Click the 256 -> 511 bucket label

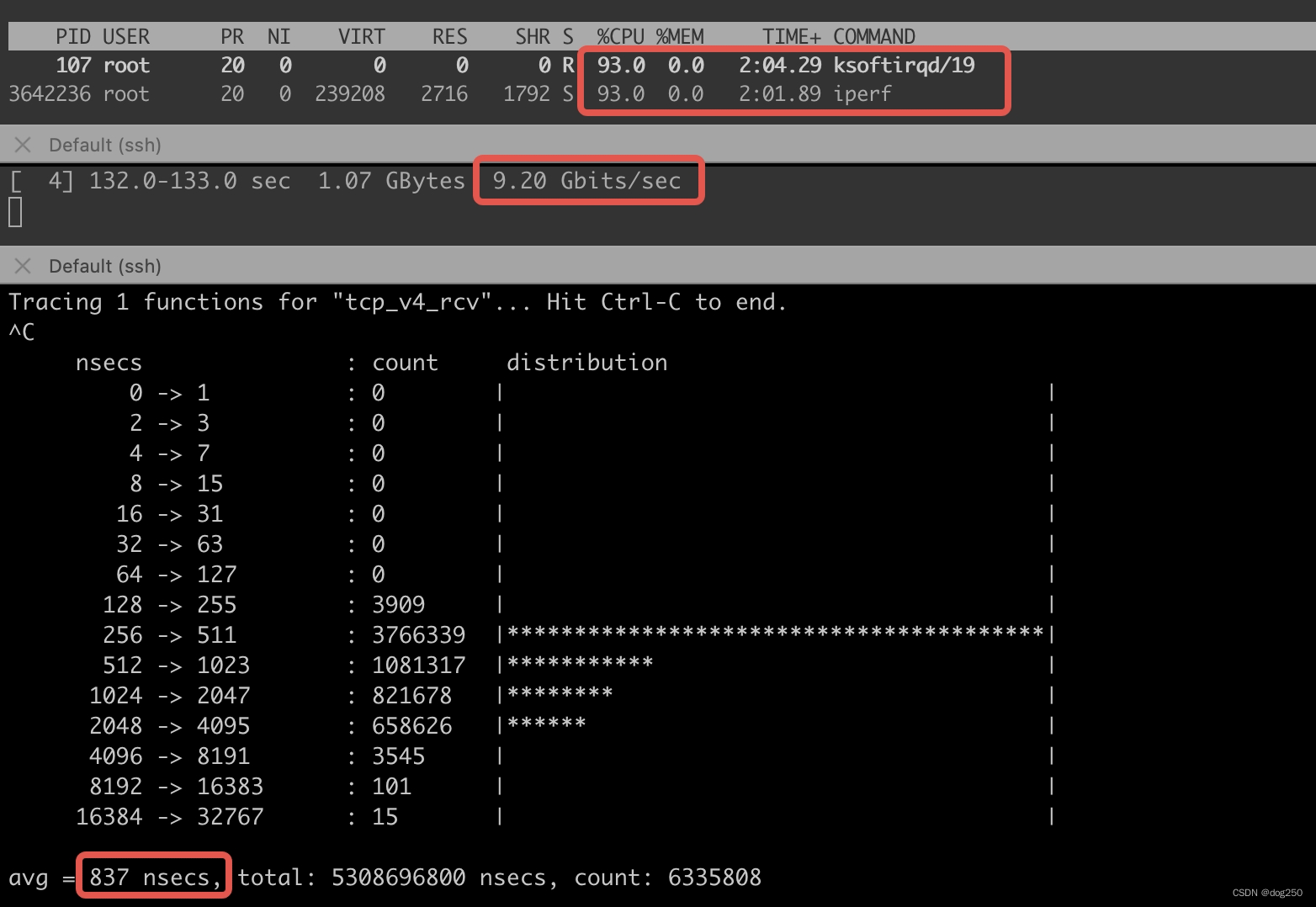point(169,635)
